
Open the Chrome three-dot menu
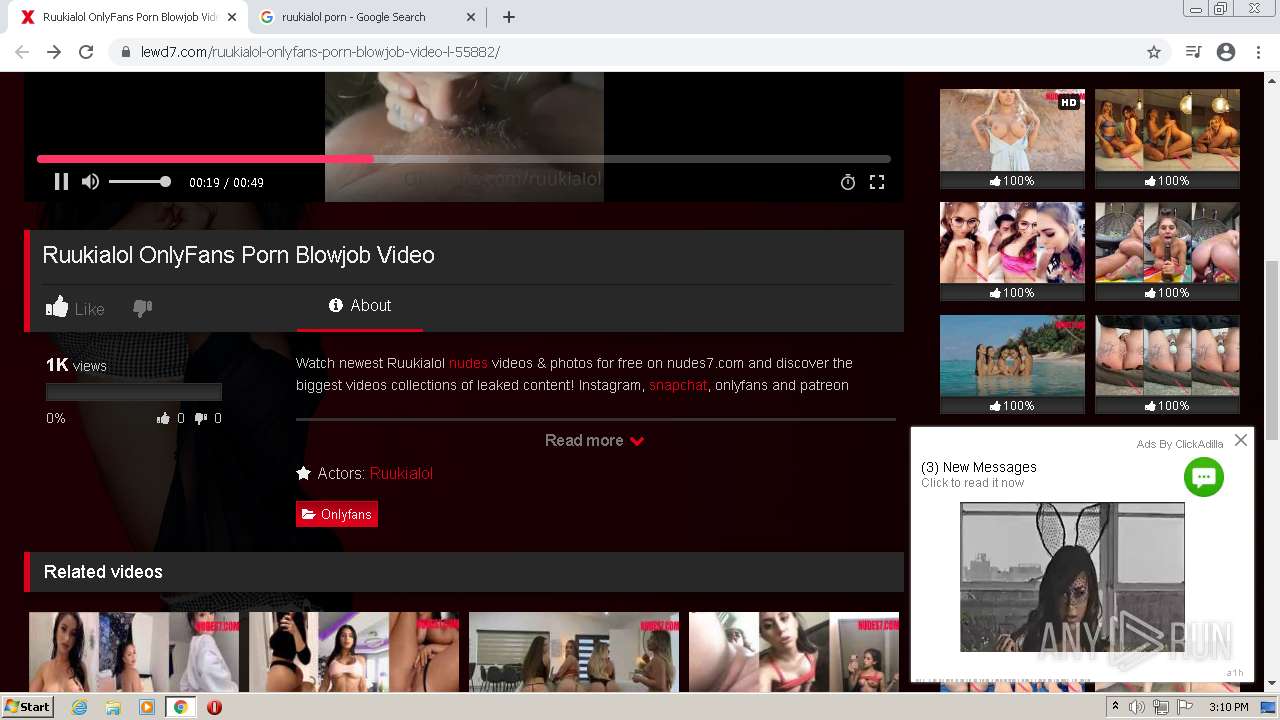1257,52
